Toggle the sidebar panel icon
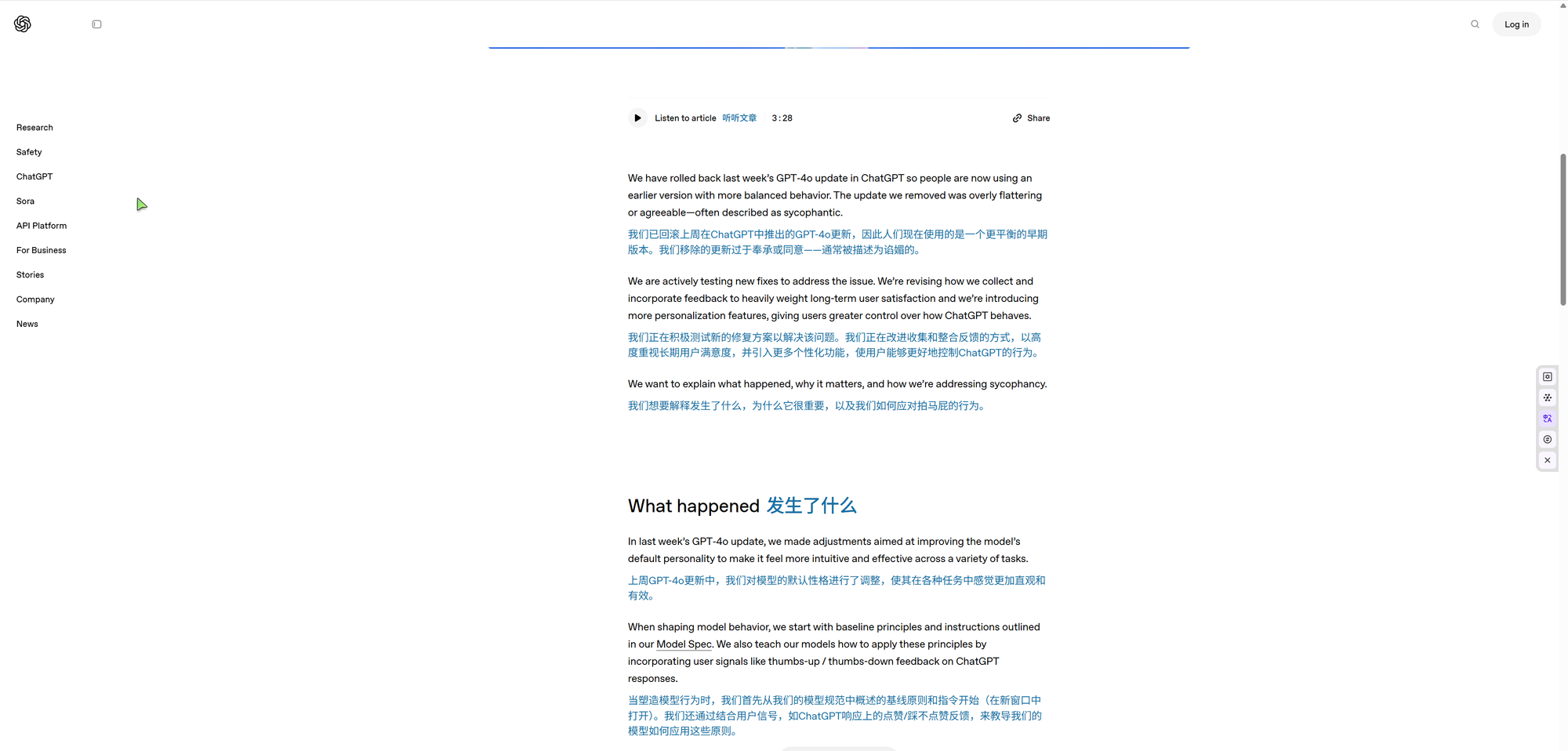Viewport: 1568px width, 751px height. [96, 24]
